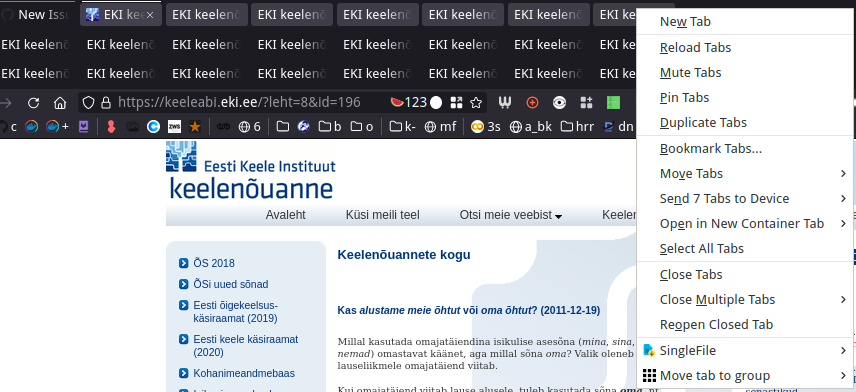Close the active EKI tab with X

click(151, 15)
